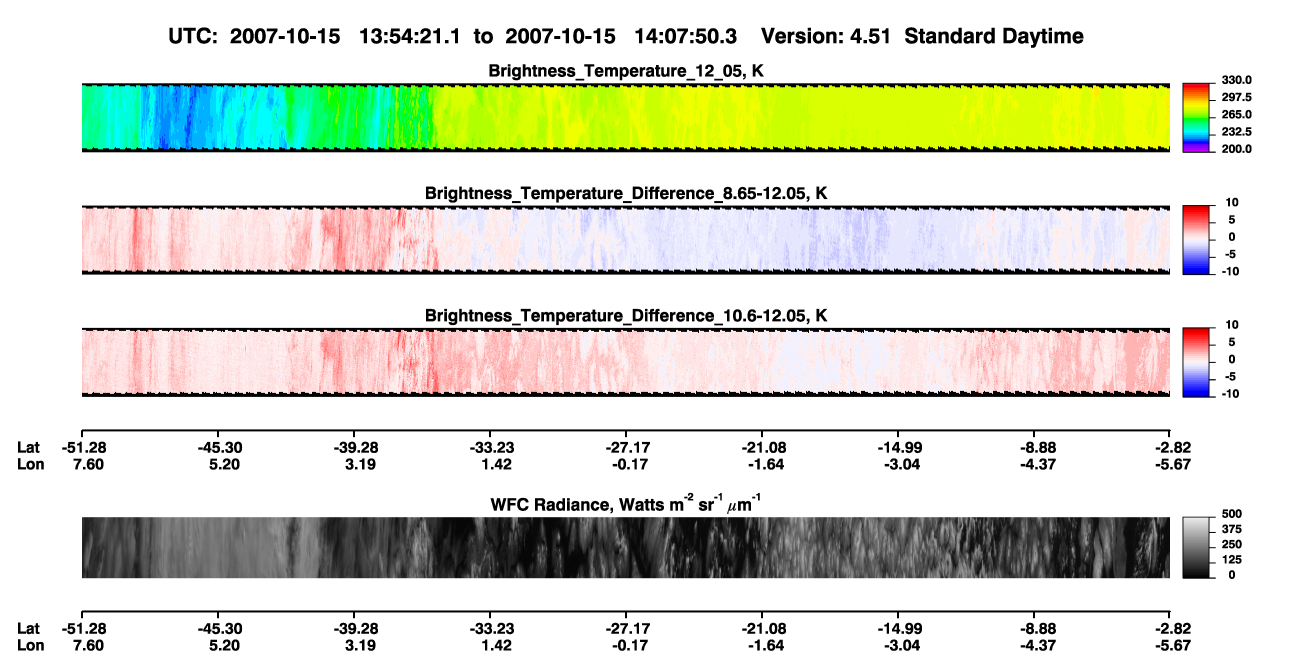Click the Brightness_Temperature_Difference_10.6-12.05 title

pyautogui.click(x=626, y=315)
